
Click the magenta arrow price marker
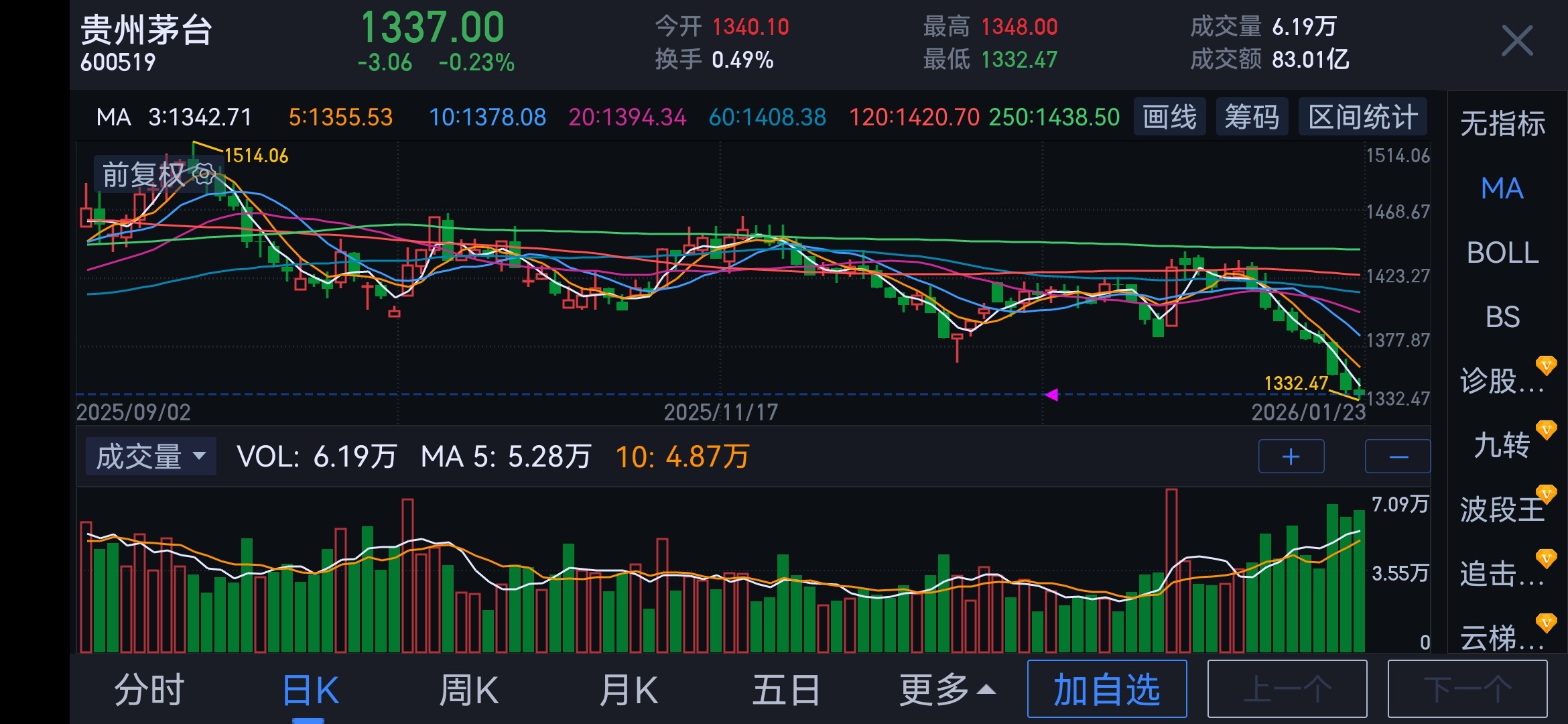tap(1051, 394)
